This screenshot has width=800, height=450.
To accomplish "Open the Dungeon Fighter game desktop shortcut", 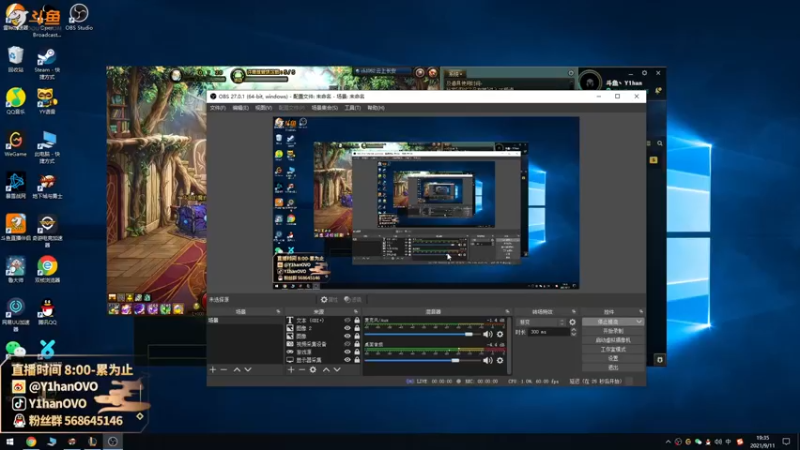I will coord(47,186).
